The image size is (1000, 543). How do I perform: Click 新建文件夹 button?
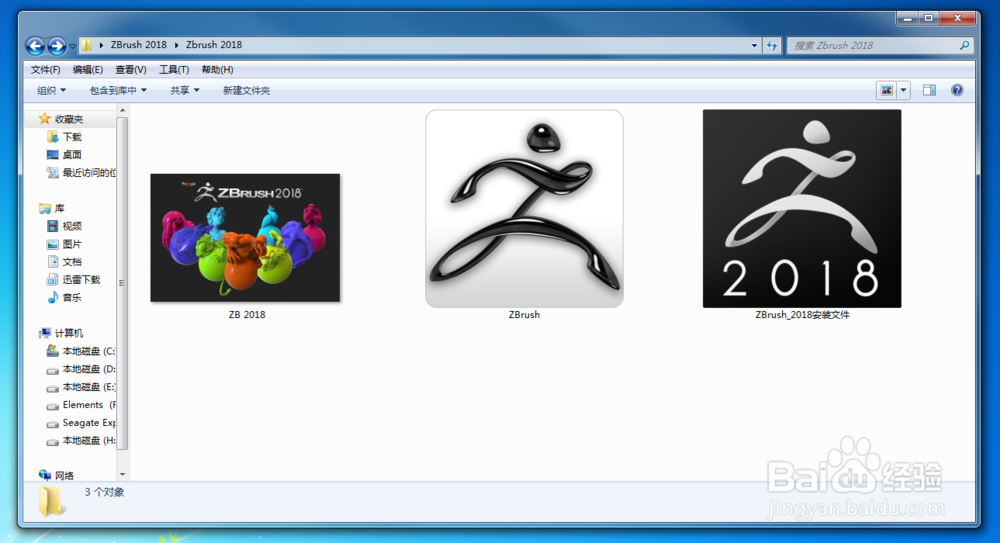pyautogui.click(x=246, y=91)
